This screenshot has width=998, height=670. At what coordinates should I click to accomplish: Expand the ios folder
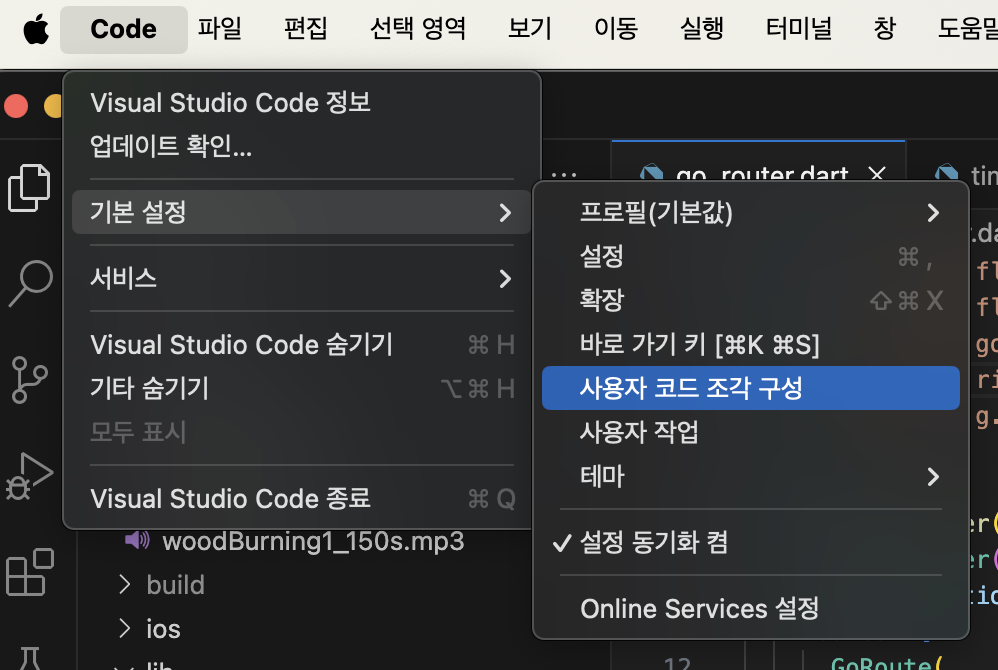pyautogui.click(x=164, y=629)
